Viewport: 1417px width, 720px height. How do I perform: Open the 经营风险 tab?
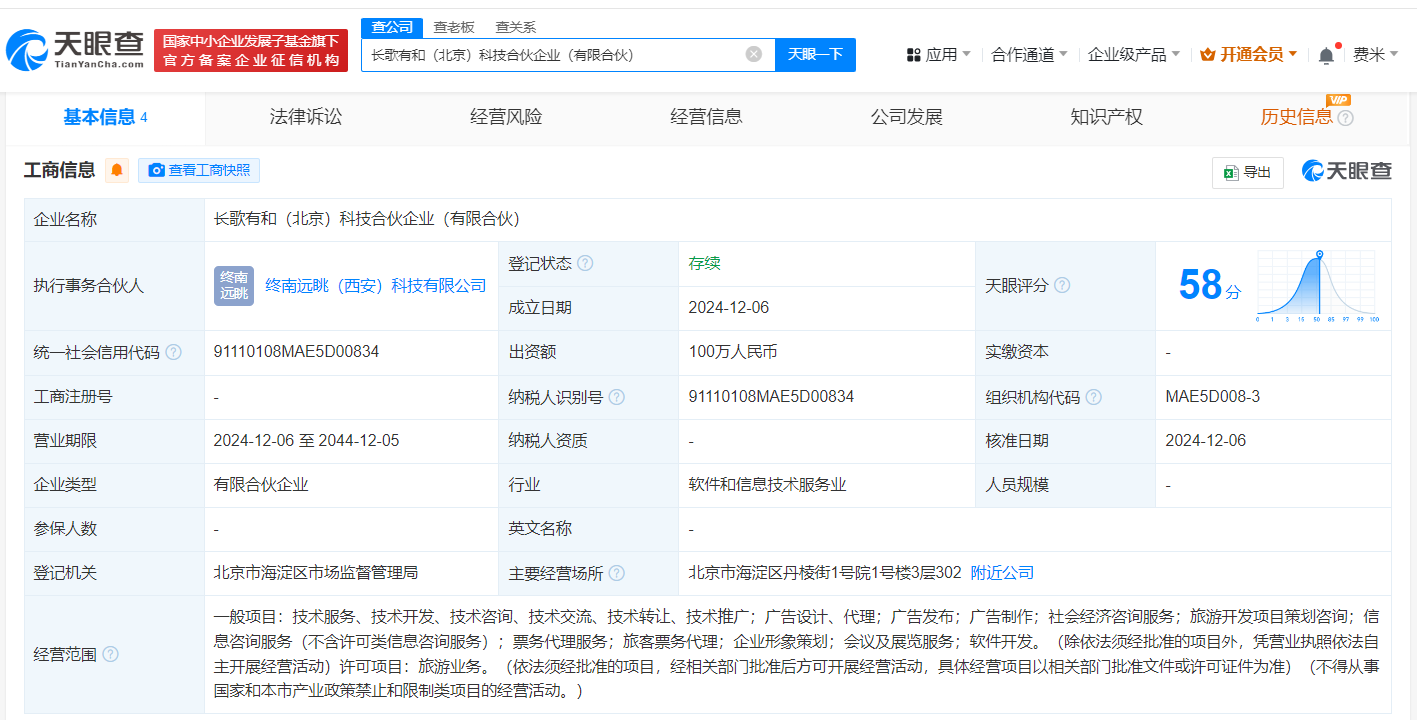point(506,117)
